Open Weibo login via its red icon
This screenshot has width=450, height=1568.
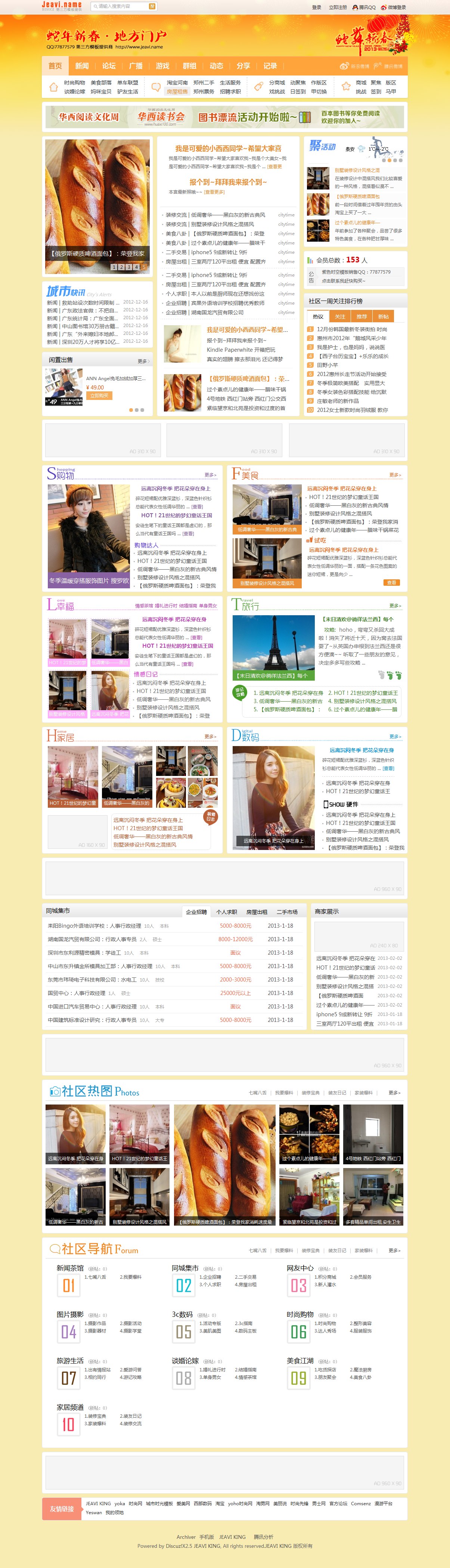tap(383, 7)
